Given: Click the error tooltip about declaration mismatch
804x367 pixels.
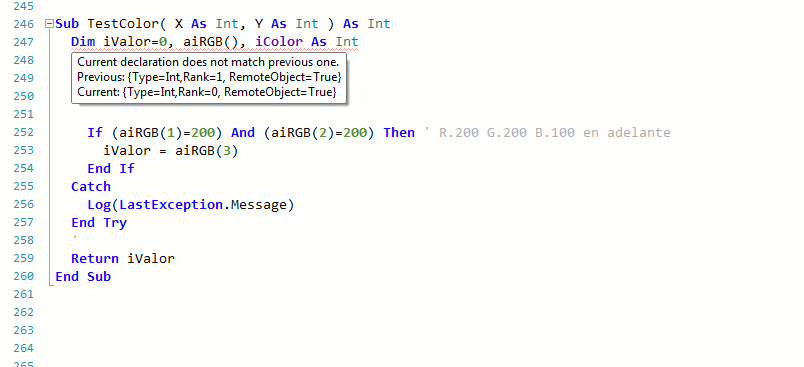Looking at the screenshot, I should tap(209, 77).
